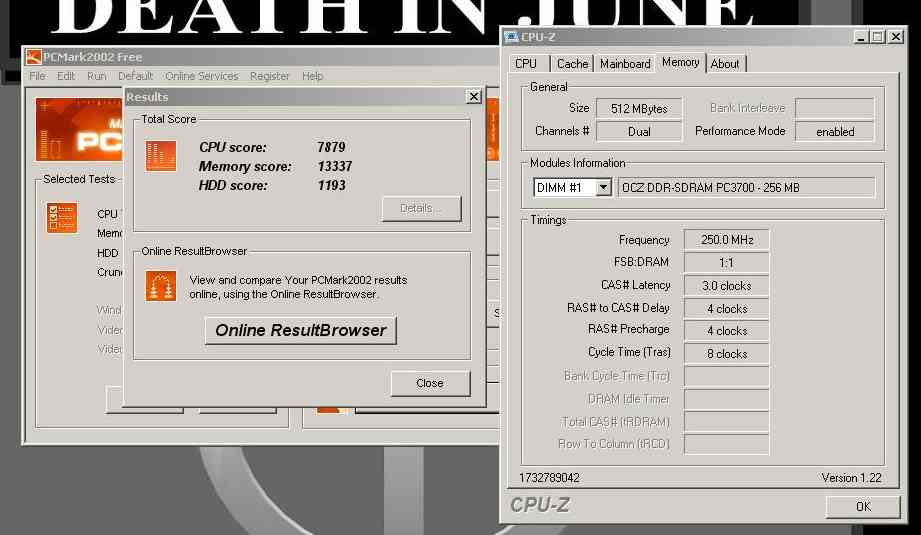Open the Run menu in PCMark2002

click(97, 76)
